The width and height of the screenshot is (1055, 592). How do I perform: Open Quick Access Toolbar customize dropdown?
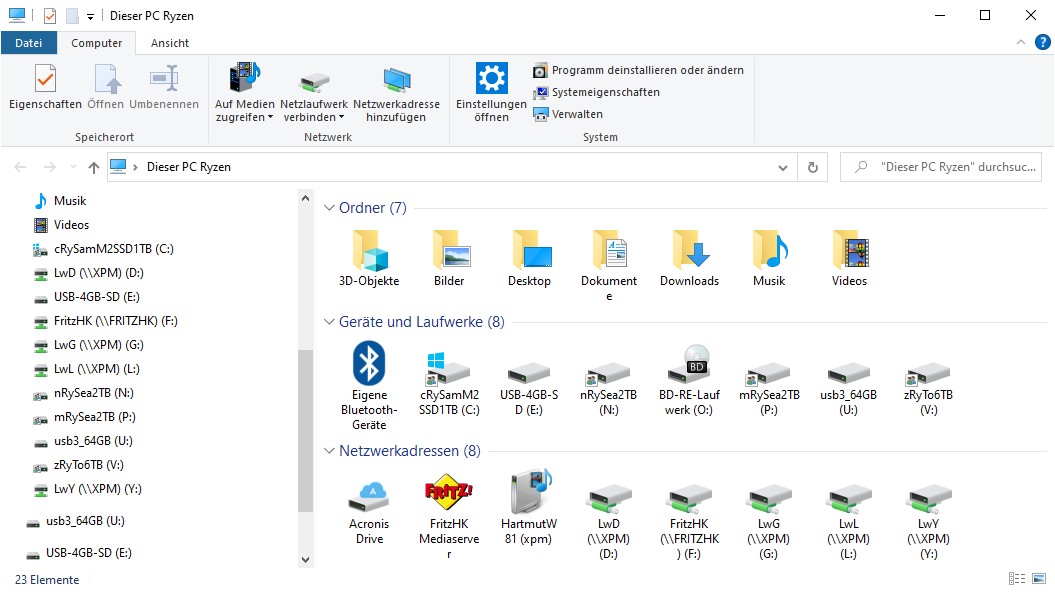pos(90,16)
